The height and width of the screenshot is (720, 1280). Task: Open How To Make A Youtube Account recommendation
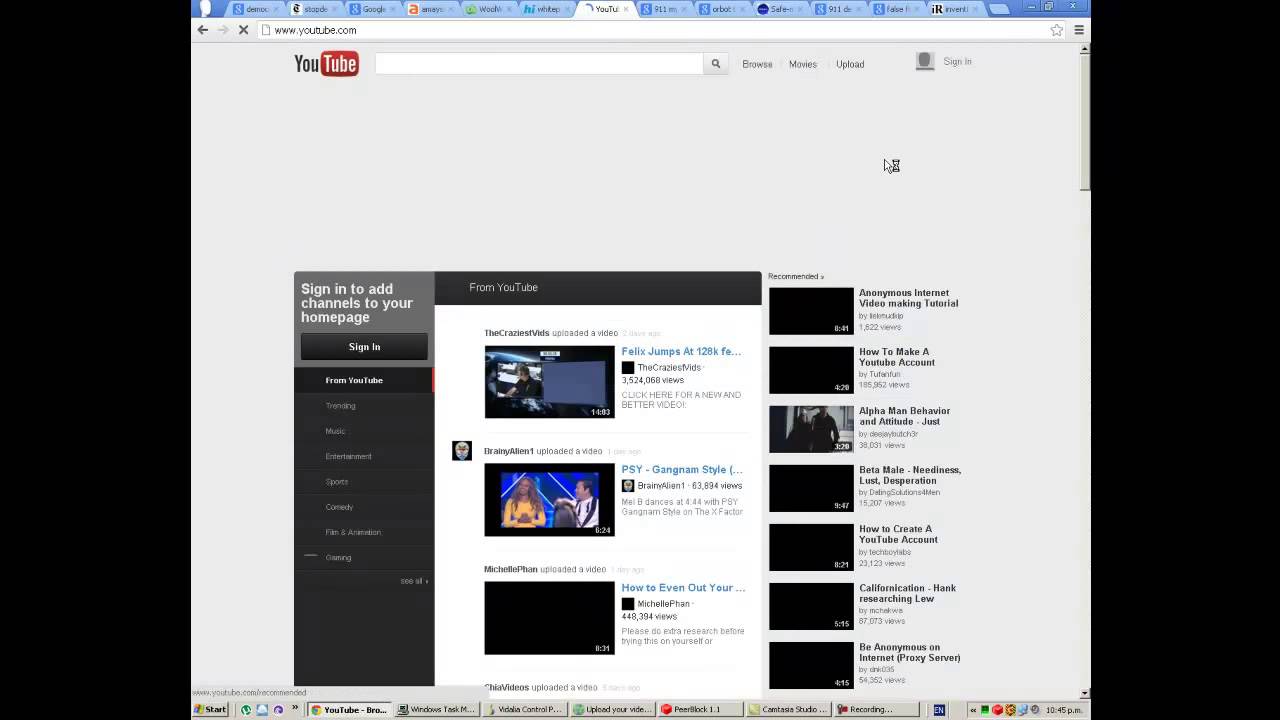tap(896, 357)
